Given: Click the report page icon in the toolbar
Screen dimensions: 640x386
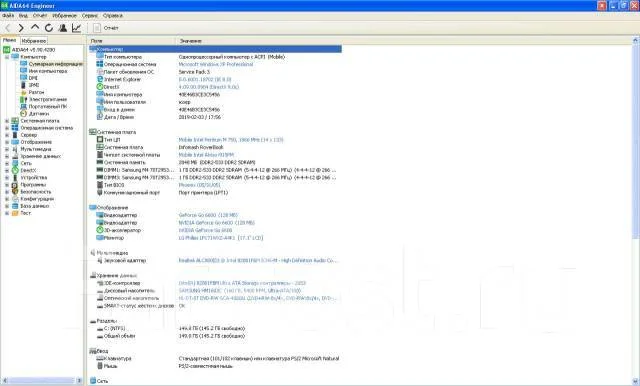Looking at the screenshot, I should [x=97, y=28].
